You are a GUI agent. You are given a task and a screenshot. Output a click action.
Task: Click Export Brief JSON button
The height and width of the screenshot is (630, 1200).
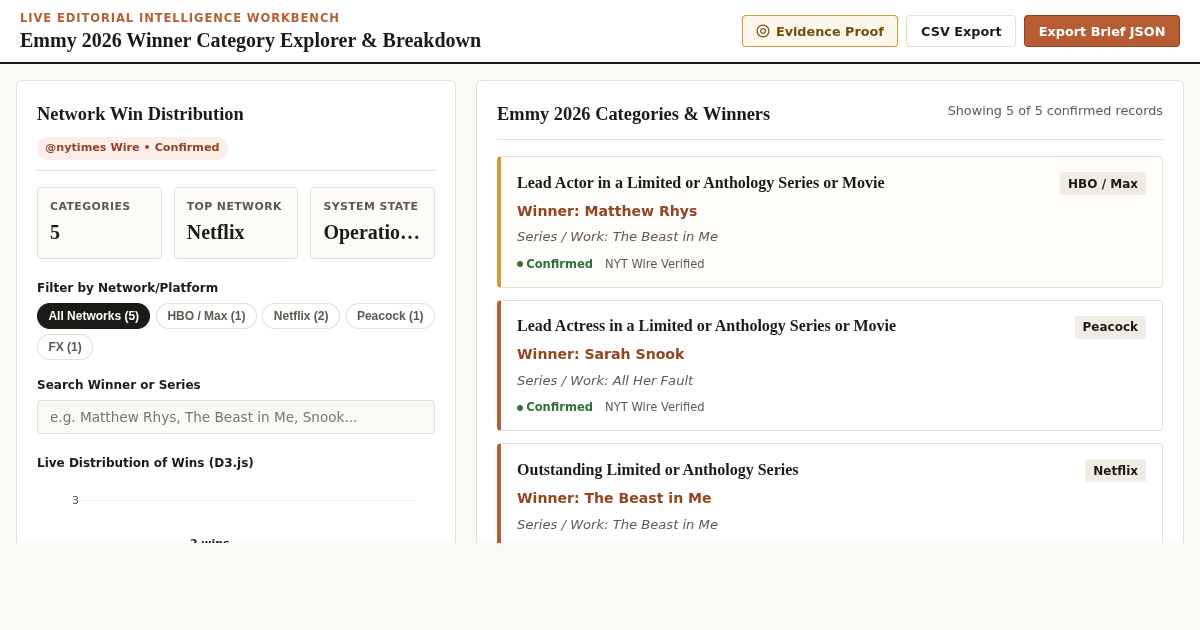(1102, 31)
